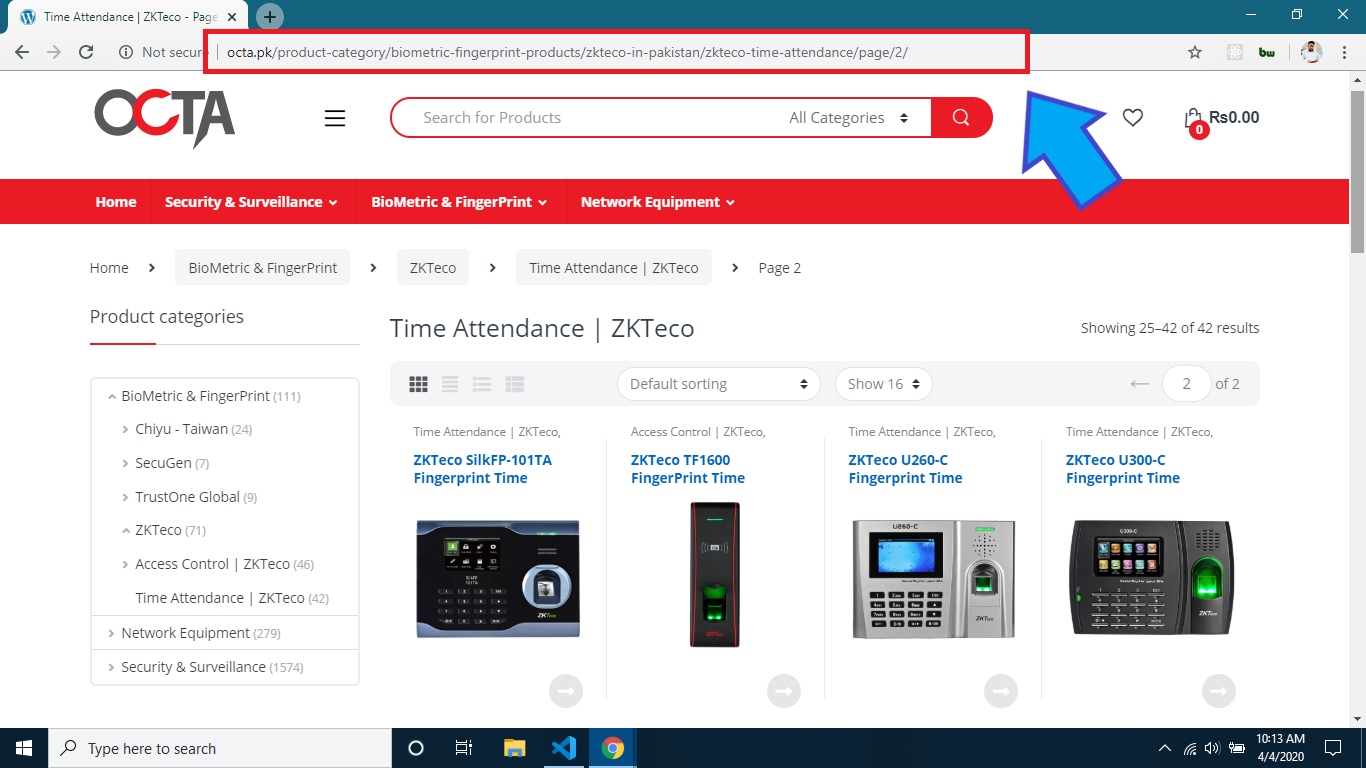Open the hamburger menu icon

tap(335, 118)
